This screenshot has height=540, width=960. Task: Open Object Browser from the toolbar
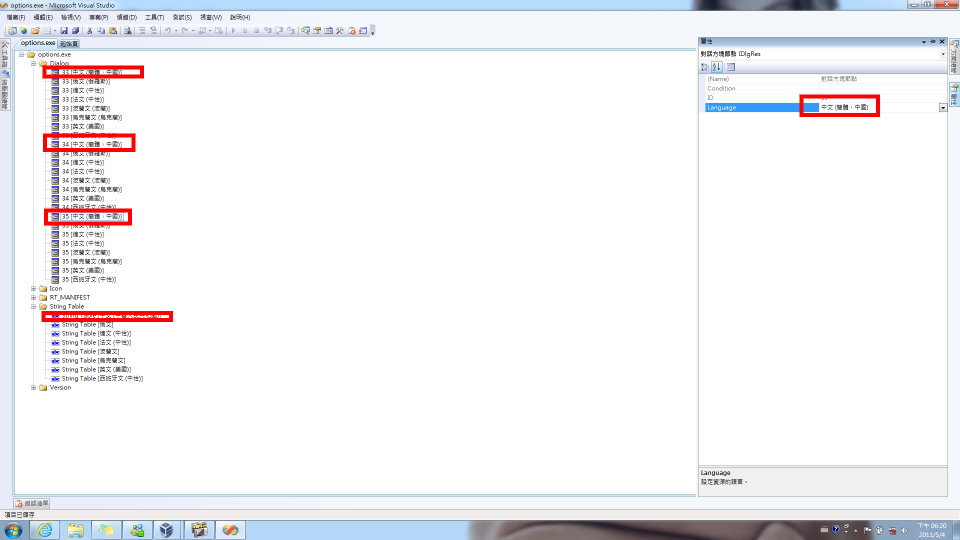click(x=329, y=31)
